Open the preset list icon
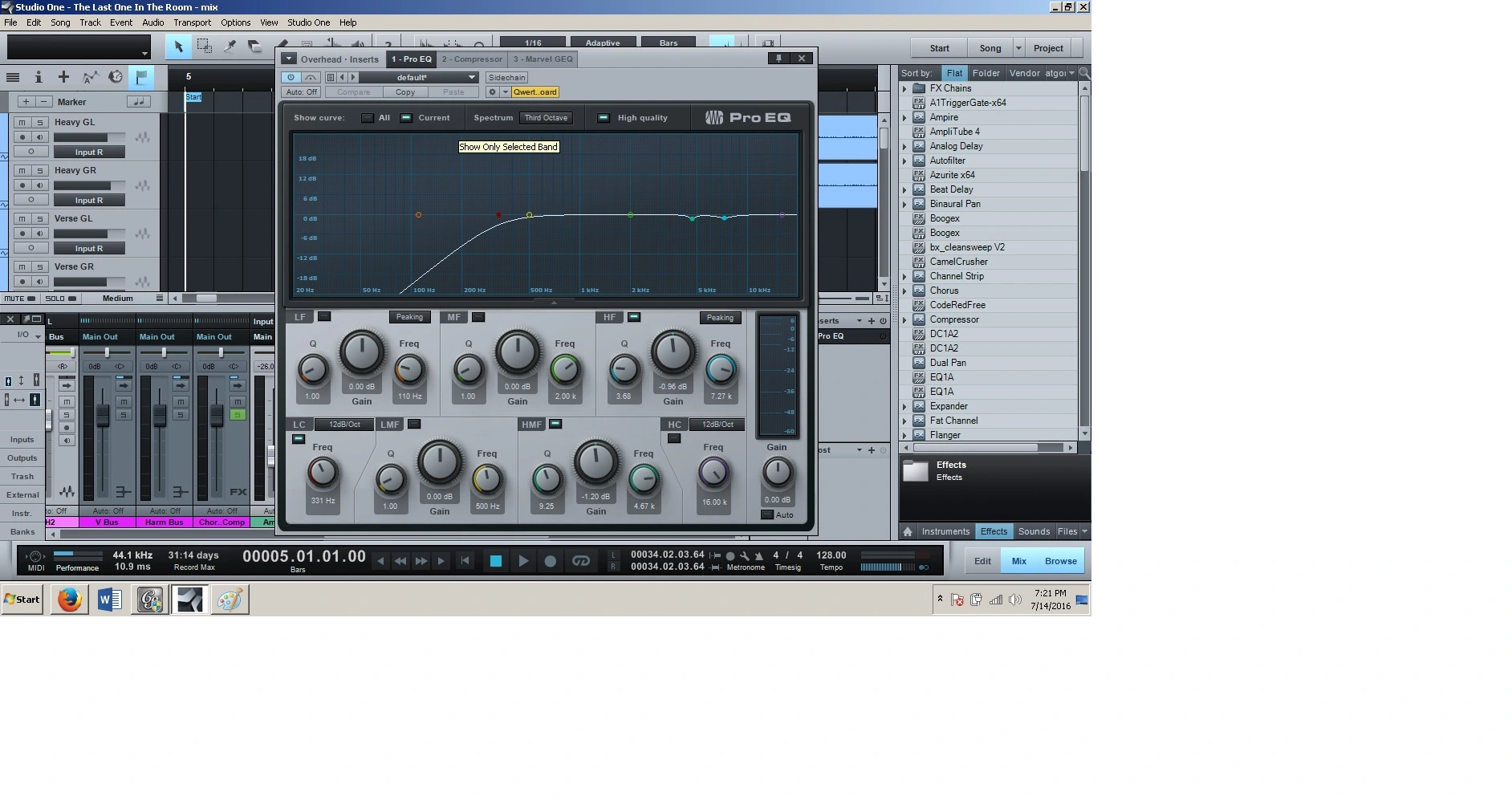Image resolution: width=1512 pixels, height=801 pixels. 331,78
